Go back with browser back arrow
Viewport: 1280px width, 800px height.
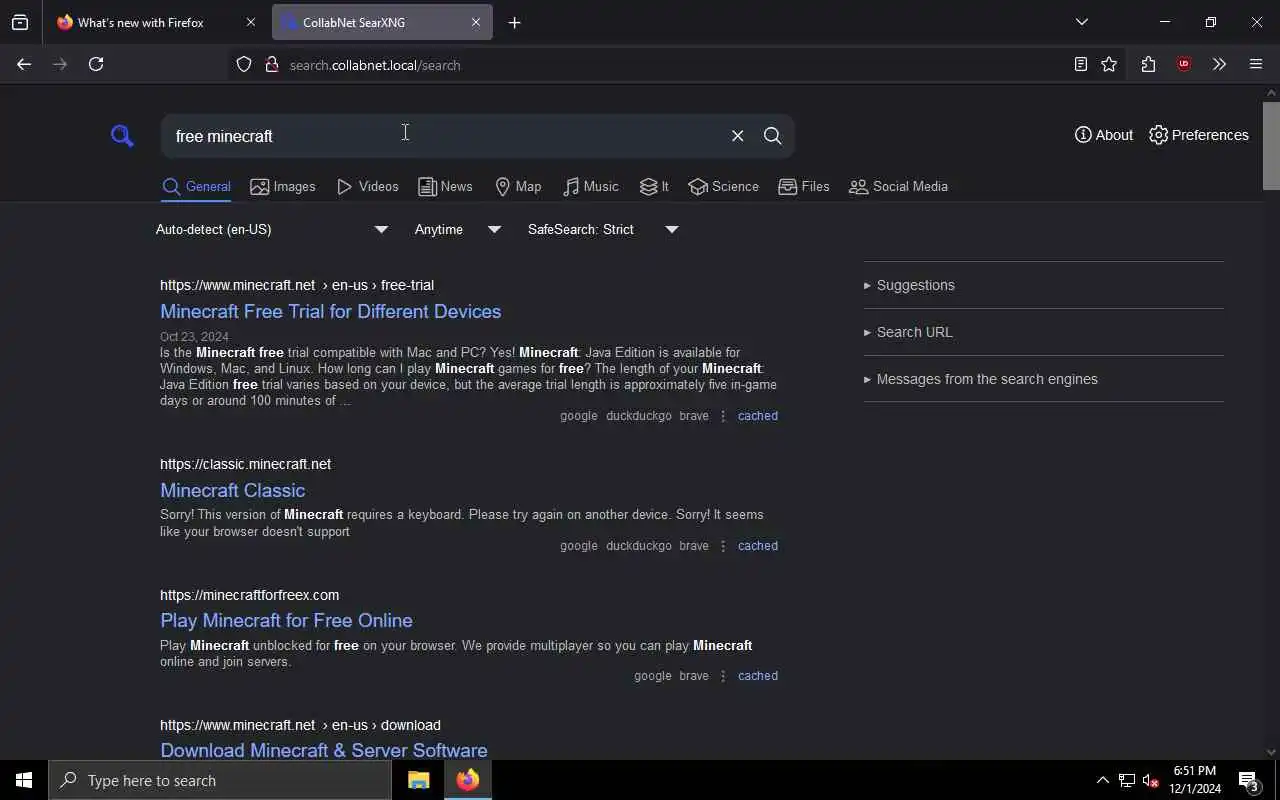[24, 64]
